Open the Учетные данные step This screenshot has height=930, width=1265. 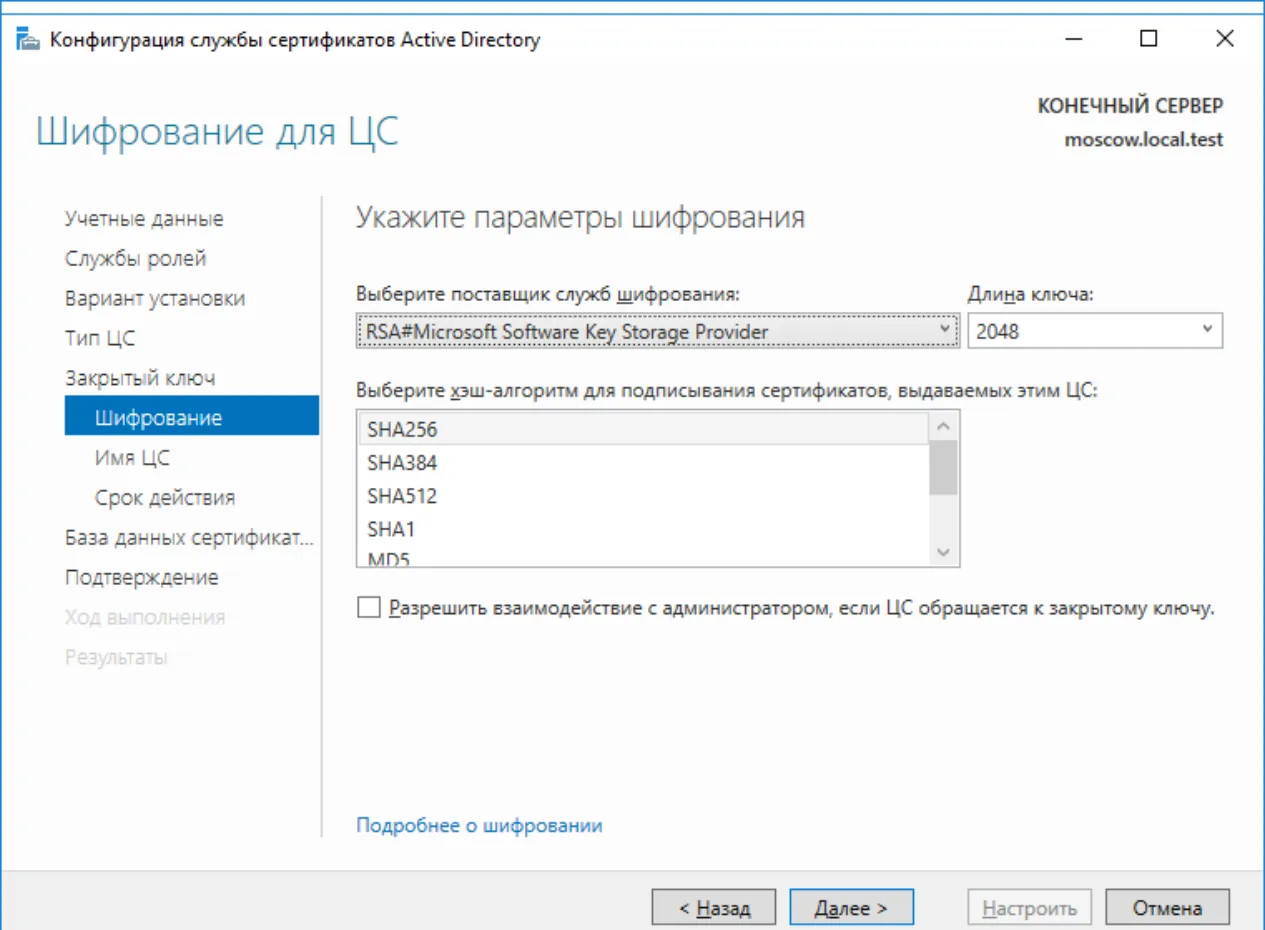pos(144,219)
